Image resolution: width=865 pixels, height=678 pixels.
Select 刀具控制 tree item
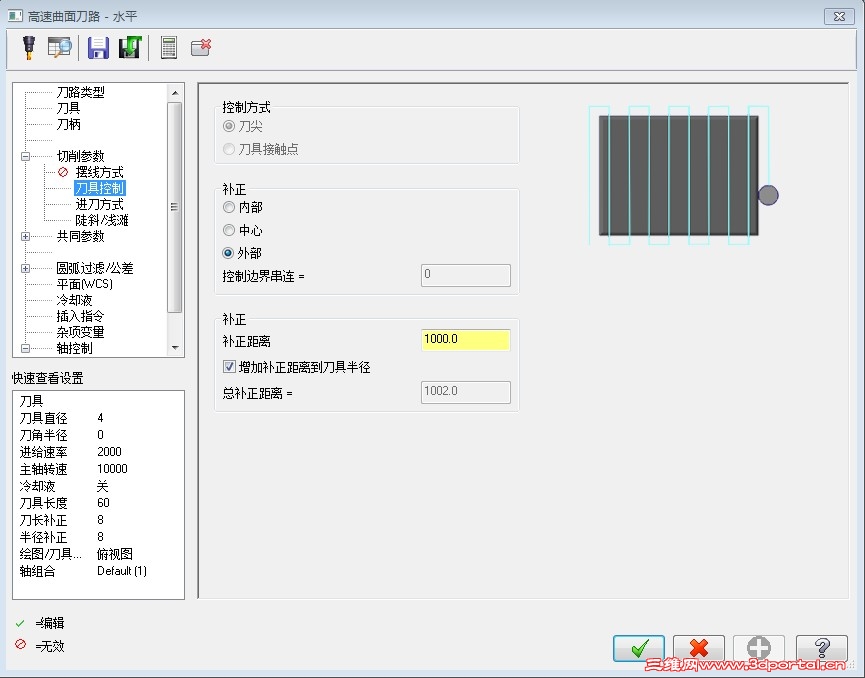tap(100, 188)
